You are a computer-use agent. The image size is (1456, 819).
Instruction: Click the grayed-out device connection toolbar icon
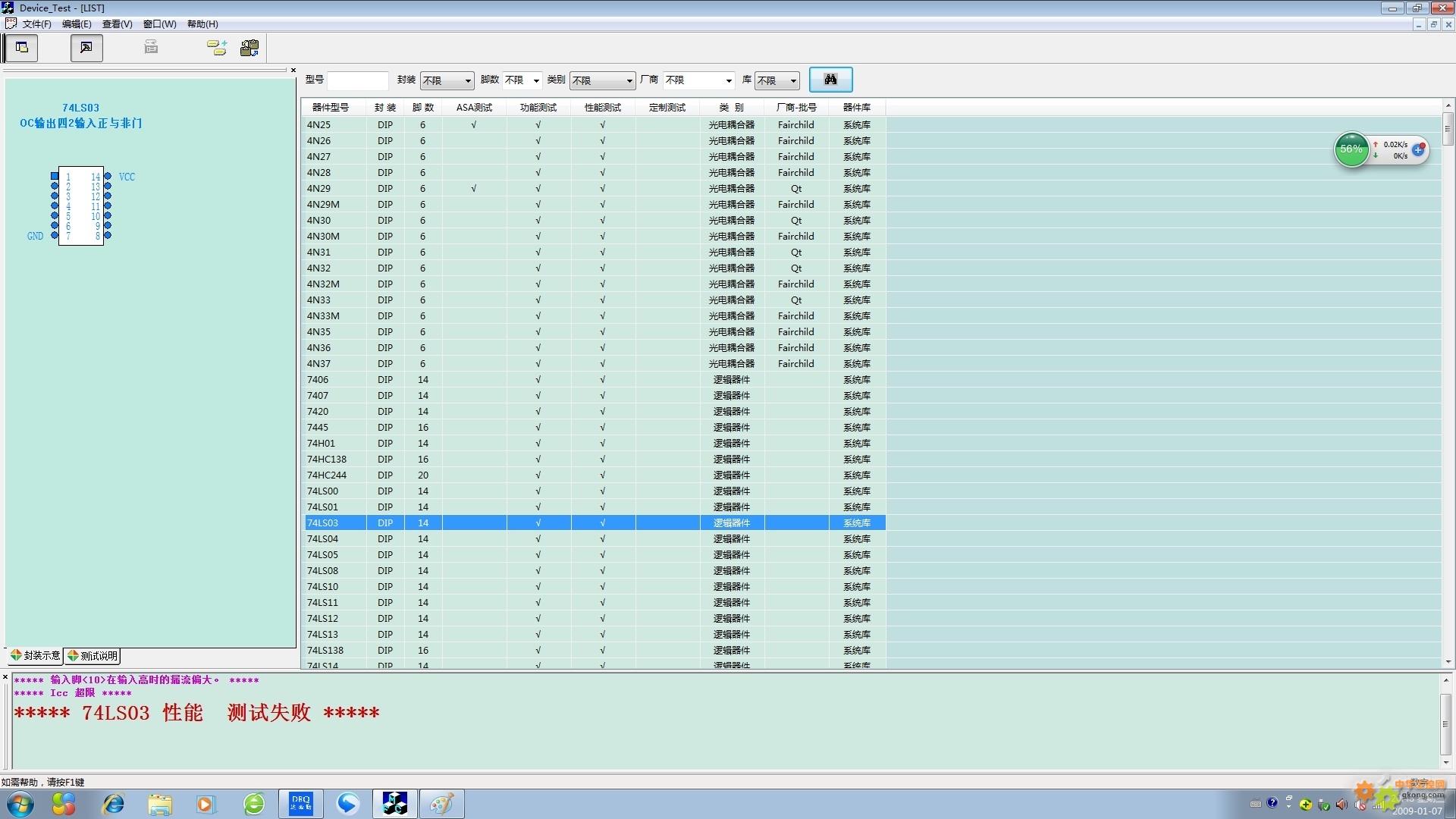[151, 48]
